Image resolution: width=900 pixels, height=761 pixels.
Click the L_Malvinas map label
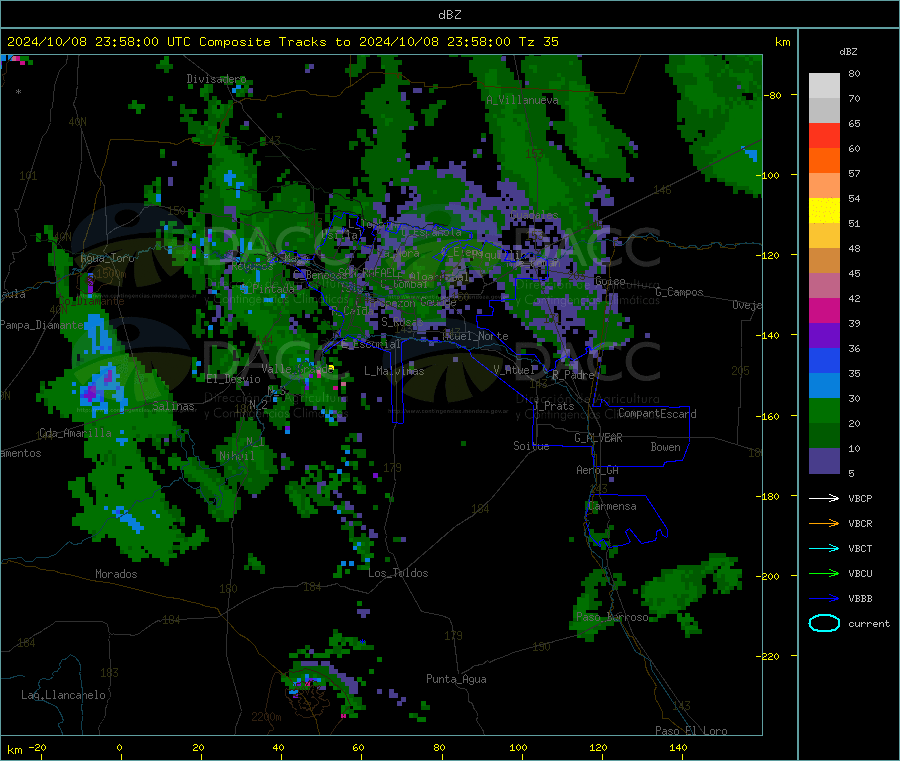(394, 371)
